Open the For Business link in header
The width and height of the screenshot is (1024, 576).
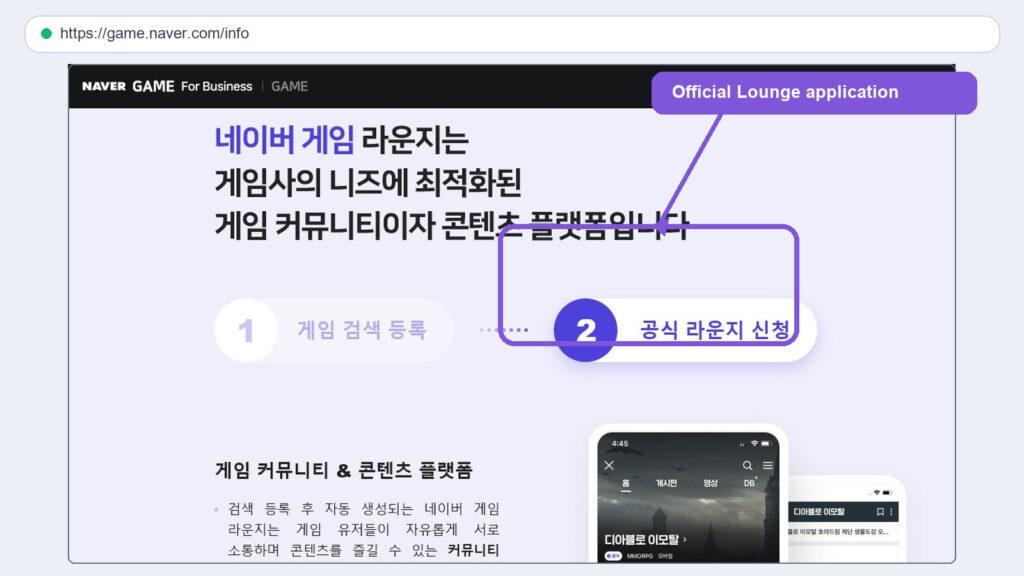(216, 86)
